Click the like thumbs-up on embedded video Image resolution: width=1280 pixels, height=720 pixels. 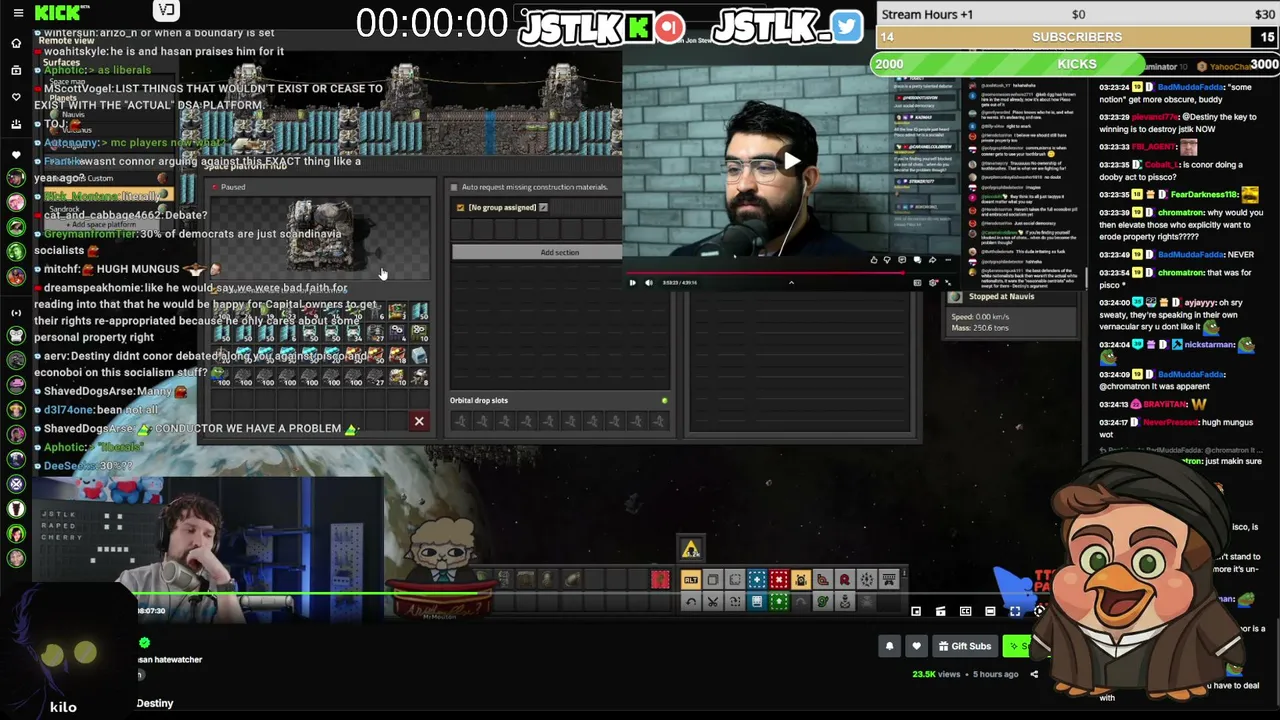(x=875, y=260)
